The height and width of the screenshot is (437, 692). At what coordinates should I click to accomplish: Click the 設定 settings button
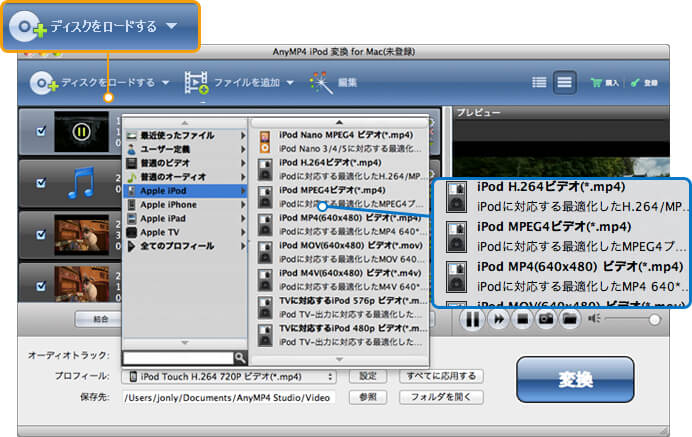pos(368,376)
